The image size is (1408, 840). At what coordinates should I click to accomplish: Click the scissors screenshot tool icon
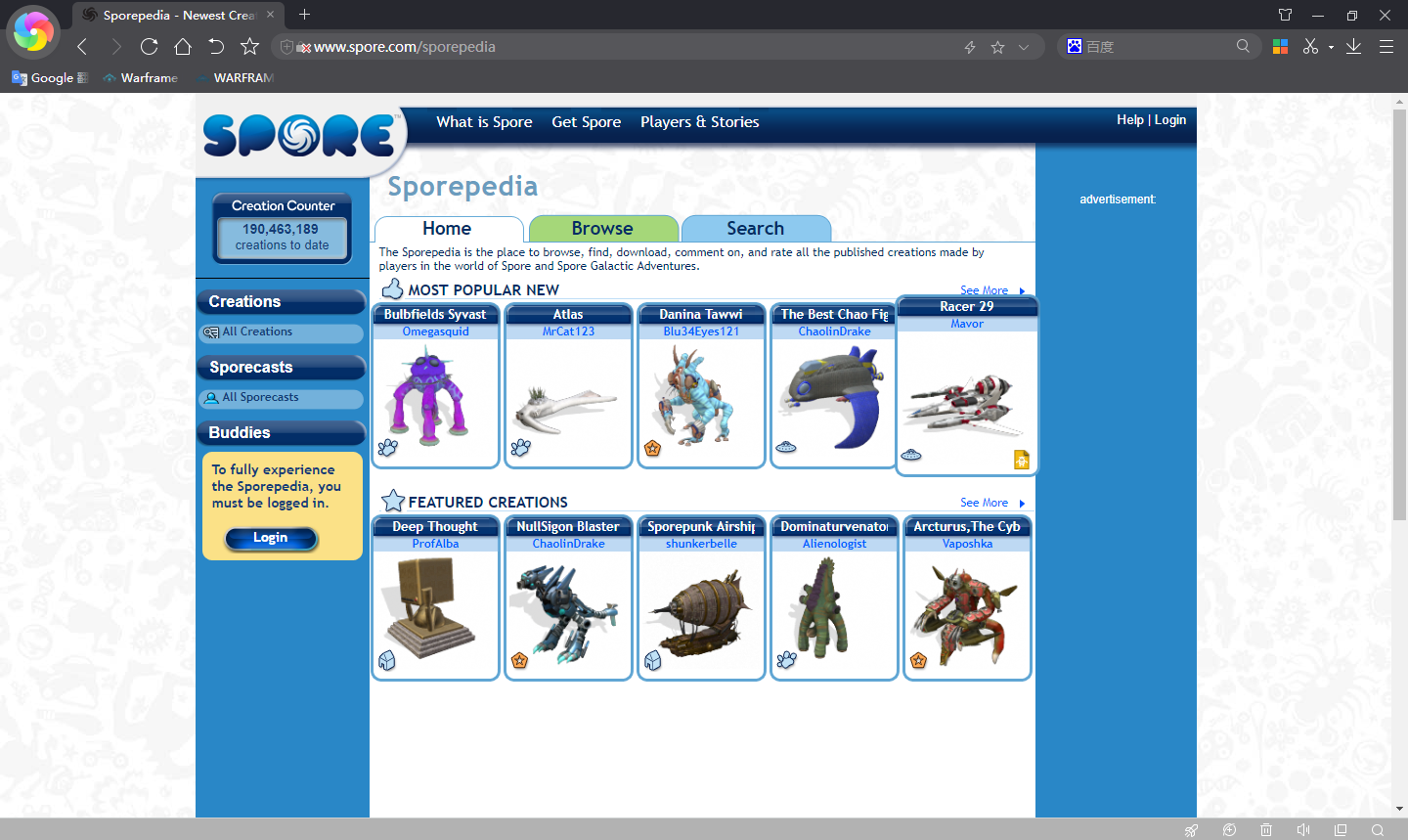[x=1310, y=46]
